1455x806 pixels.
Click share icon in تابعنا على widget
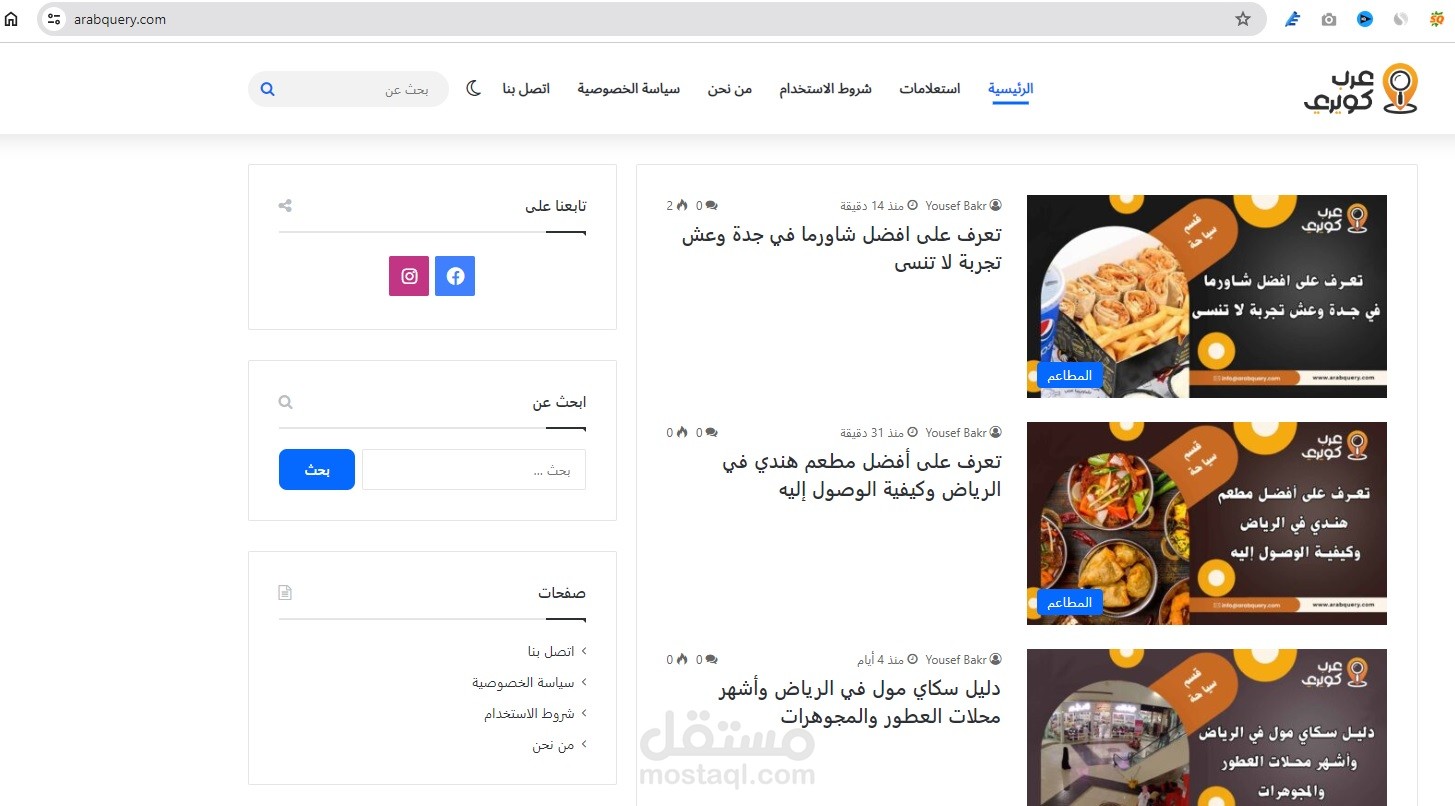tap(285, 206)
